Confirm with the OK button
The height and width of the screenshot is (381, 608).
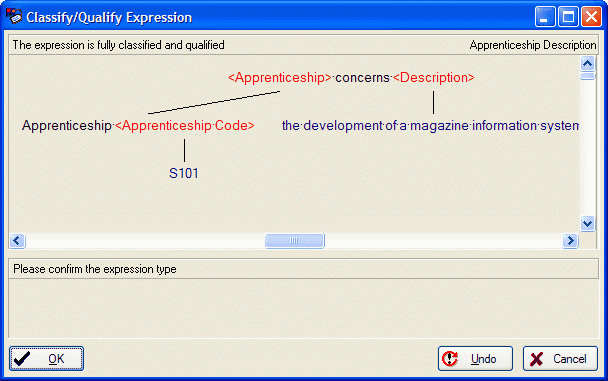pyautogui.click(x=47, y=359)
